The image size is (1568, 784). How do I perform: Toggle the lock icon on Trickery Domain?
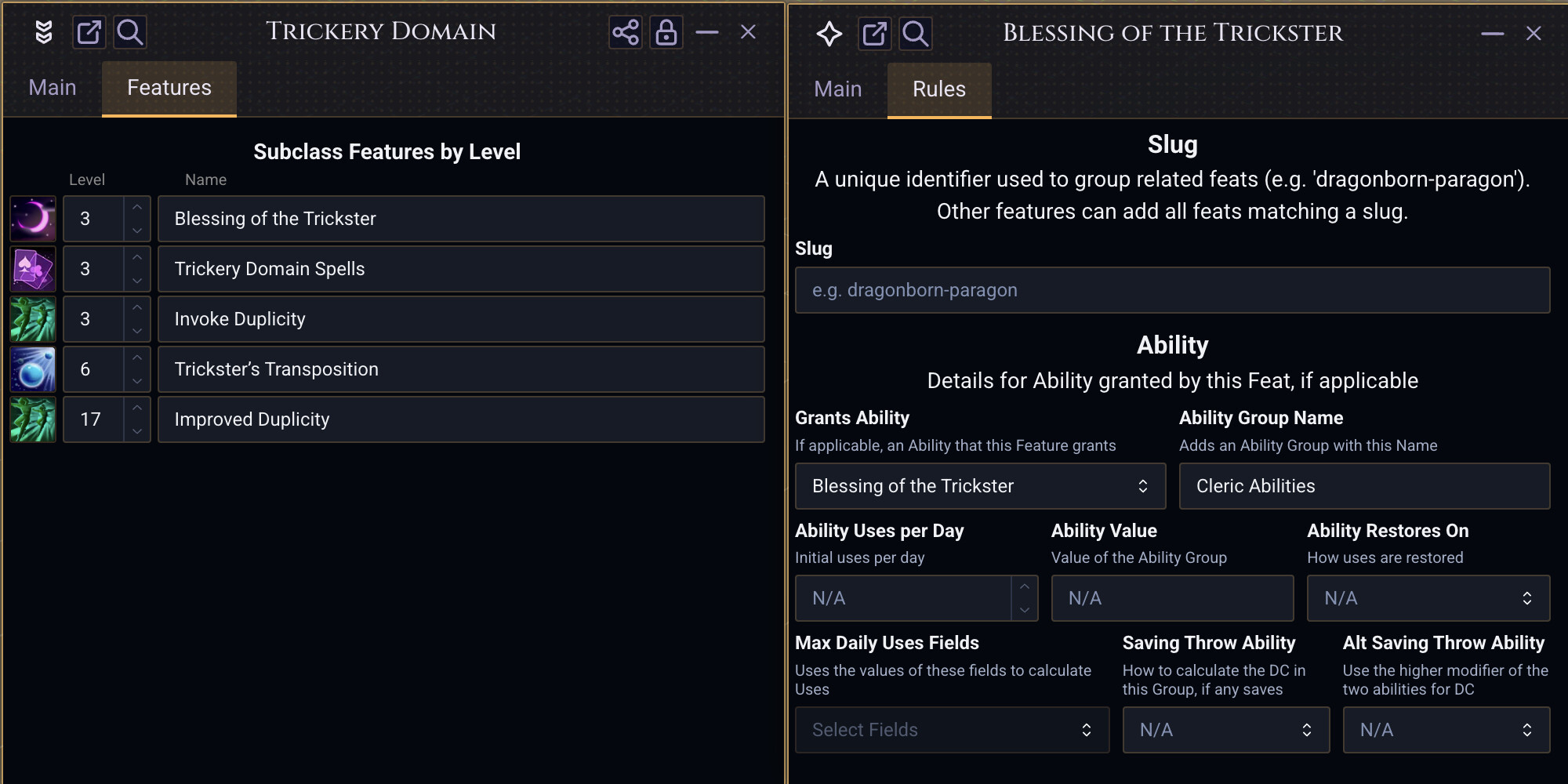[666, 32]
